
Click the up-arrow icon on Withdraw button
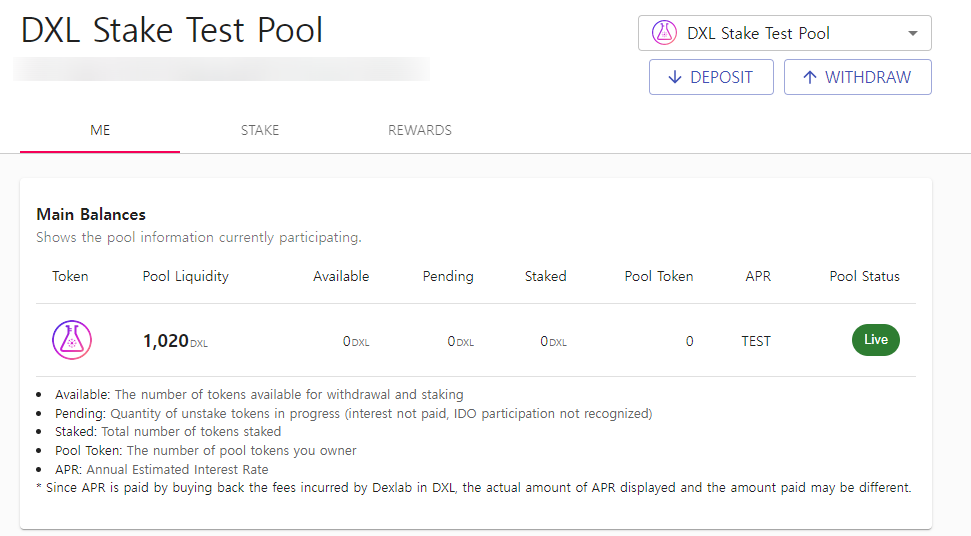(809, 77)
